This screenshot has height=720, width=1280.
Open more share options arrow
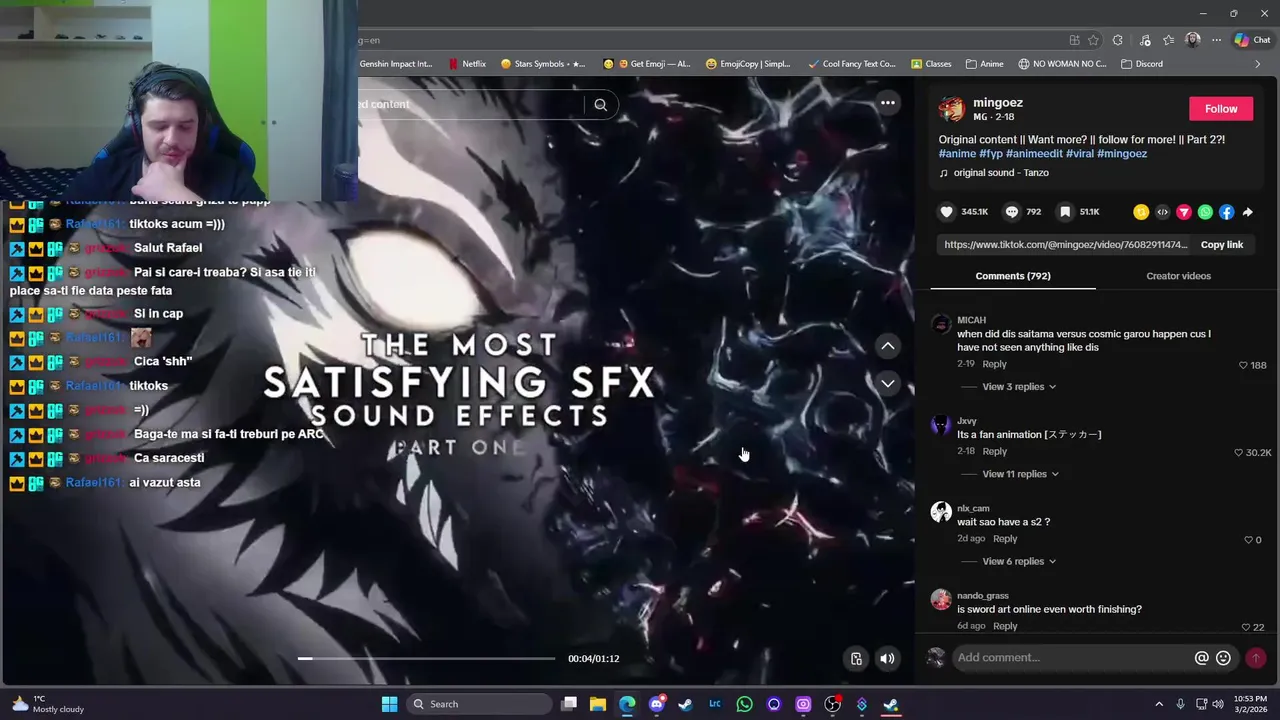pyautogui.click(x=1247, y=212)
